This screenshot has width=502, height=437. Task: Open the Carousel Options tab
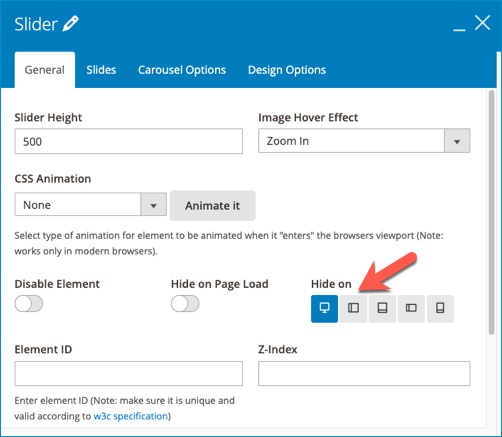[x=182, y=70]
